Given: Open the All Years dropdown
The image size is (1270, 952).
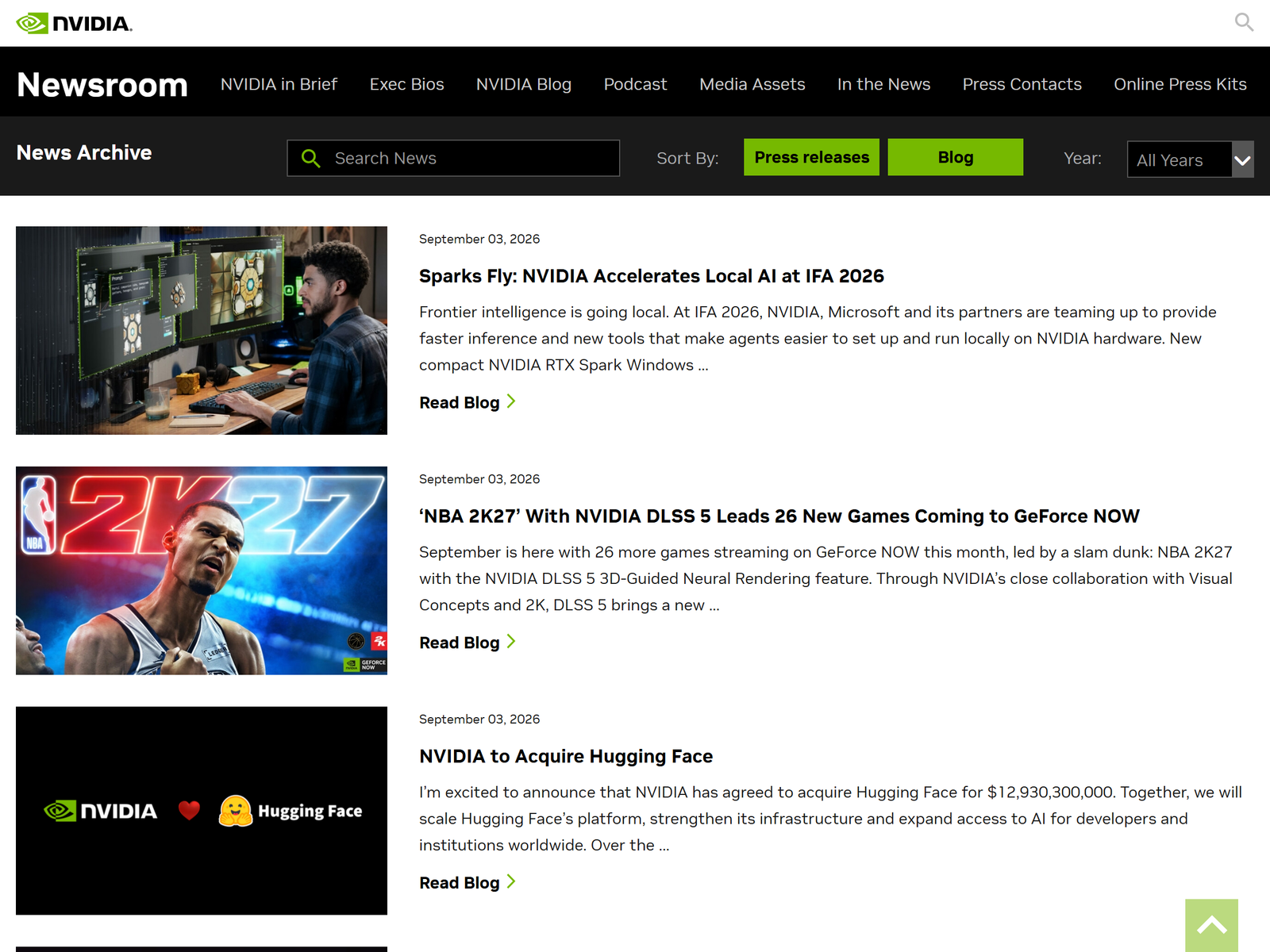Looking at the screenshot, I should 1190,159.
